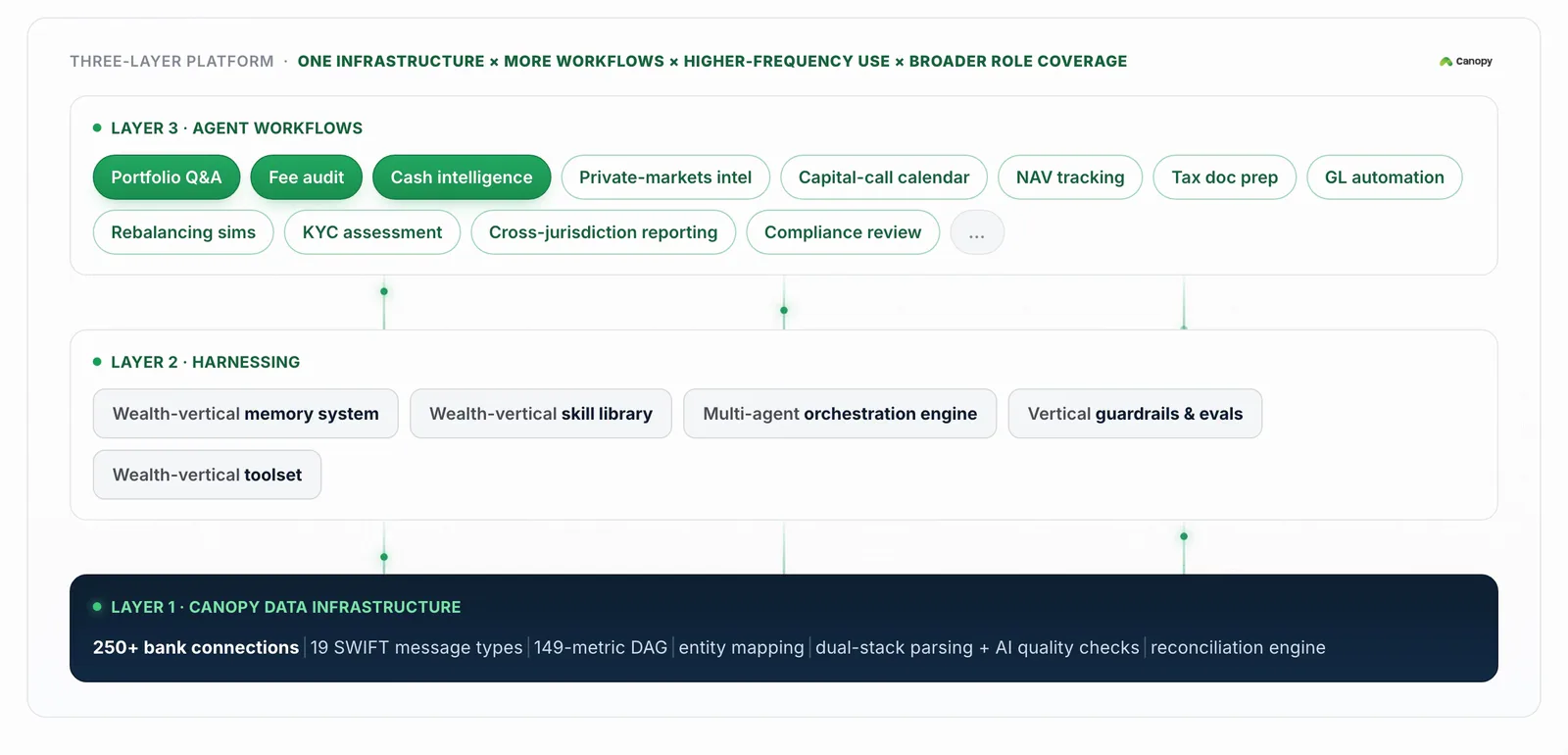
Task: Select the Fee audit workflow pill
Action: (307, 177)
